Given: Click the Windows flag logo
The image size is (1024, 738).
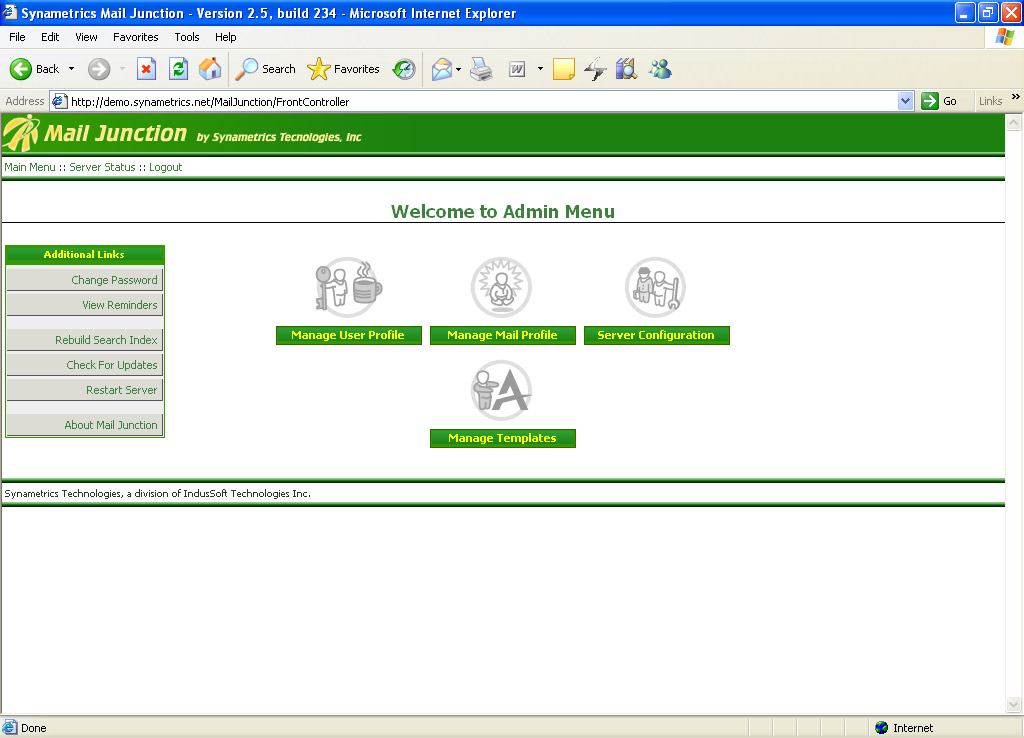Looking at the screenshot, I should (x=1004, y=37).
